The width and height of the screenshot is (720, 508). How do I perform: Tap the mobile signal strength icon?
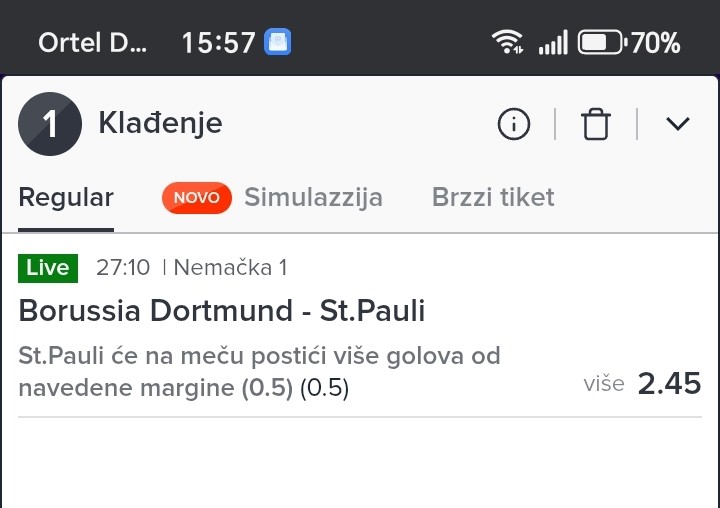coord(553,42)
